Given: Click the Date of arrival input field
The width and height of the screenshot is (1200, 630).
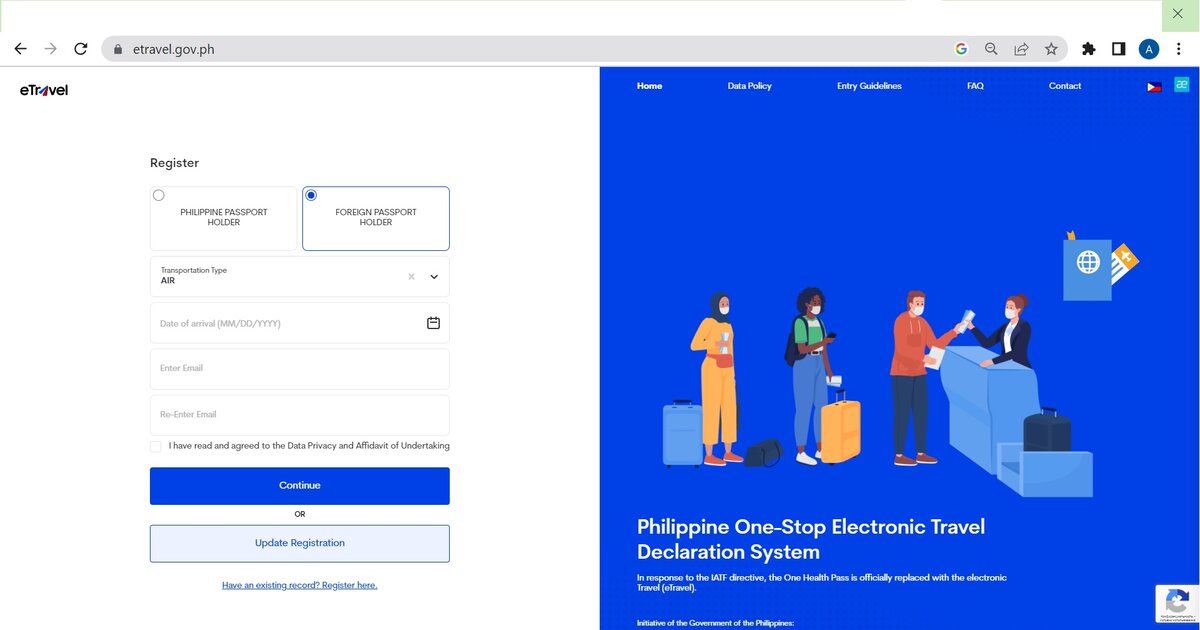Looking at the screenshot, I should [300, 323].
